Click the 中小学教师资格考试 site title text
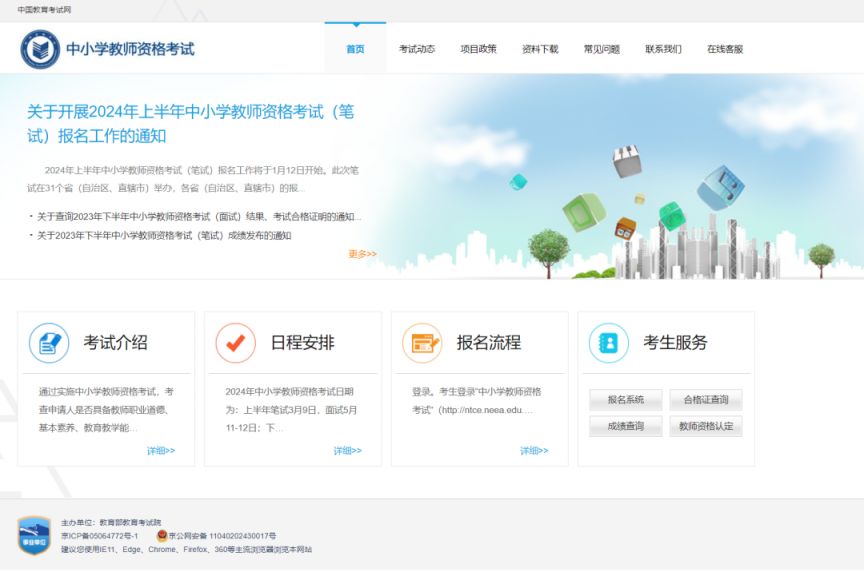 click(130, 49)
